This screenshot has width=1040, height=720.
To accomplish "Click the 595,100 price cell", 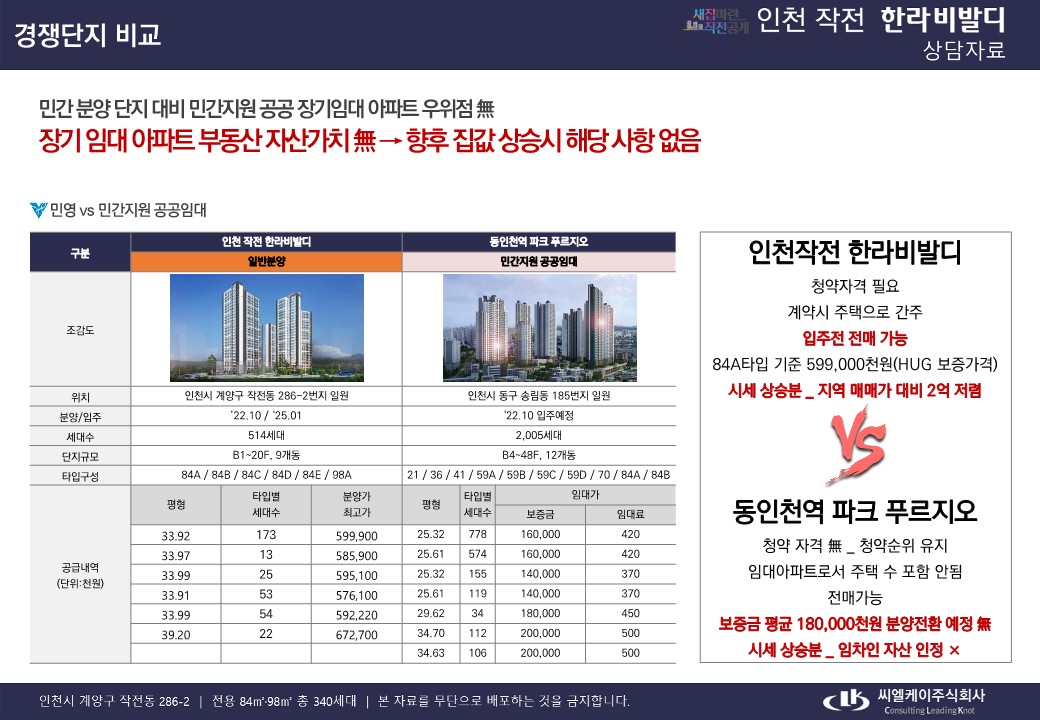I will (x=357, y=575).
